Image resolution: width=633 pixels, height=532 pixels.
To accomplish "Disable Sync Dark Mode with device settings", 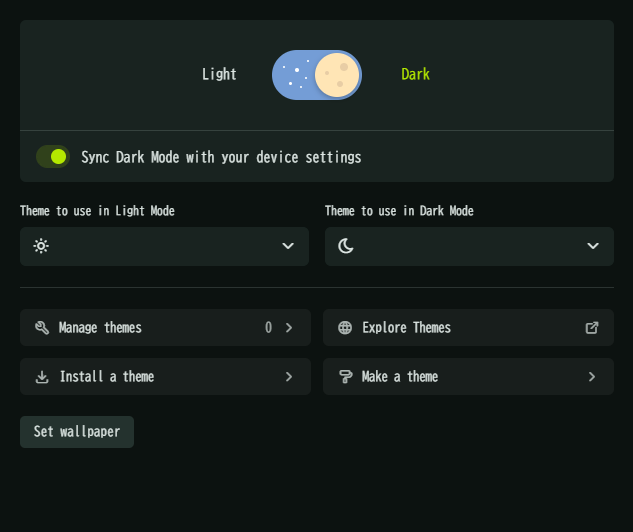I will point(53,157).
